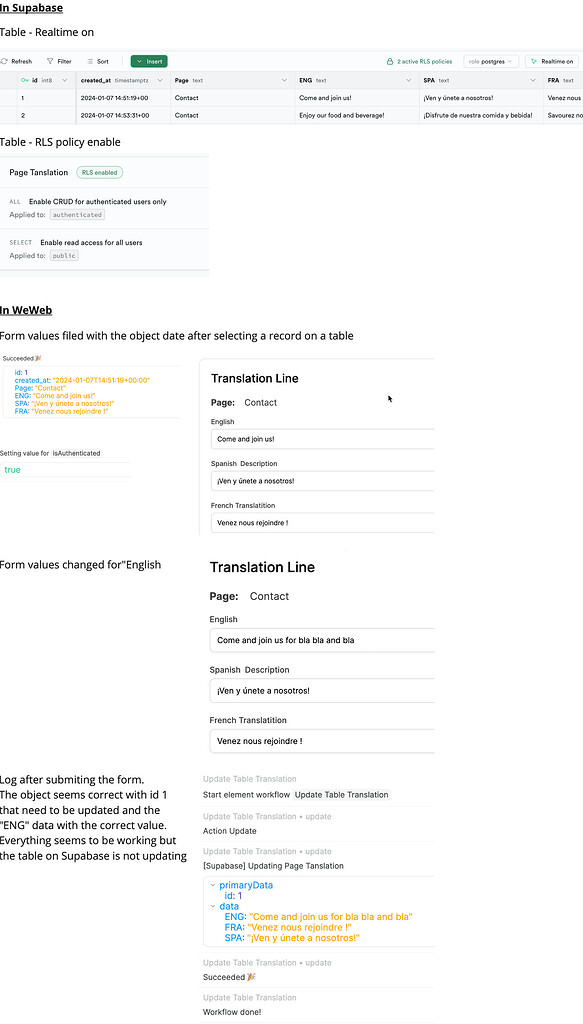Viewport: 583px width, 1024px height.
Task: Click the id column key icon header
Action: click(25, 80)
